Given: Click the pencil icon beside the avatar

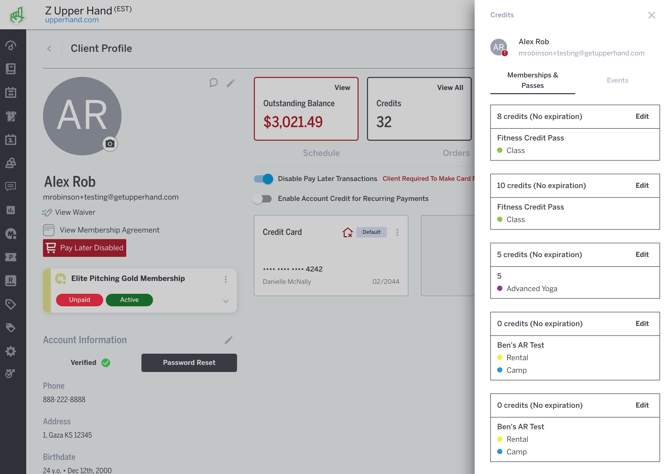Looking at the screenshot, I should [231, 83].
